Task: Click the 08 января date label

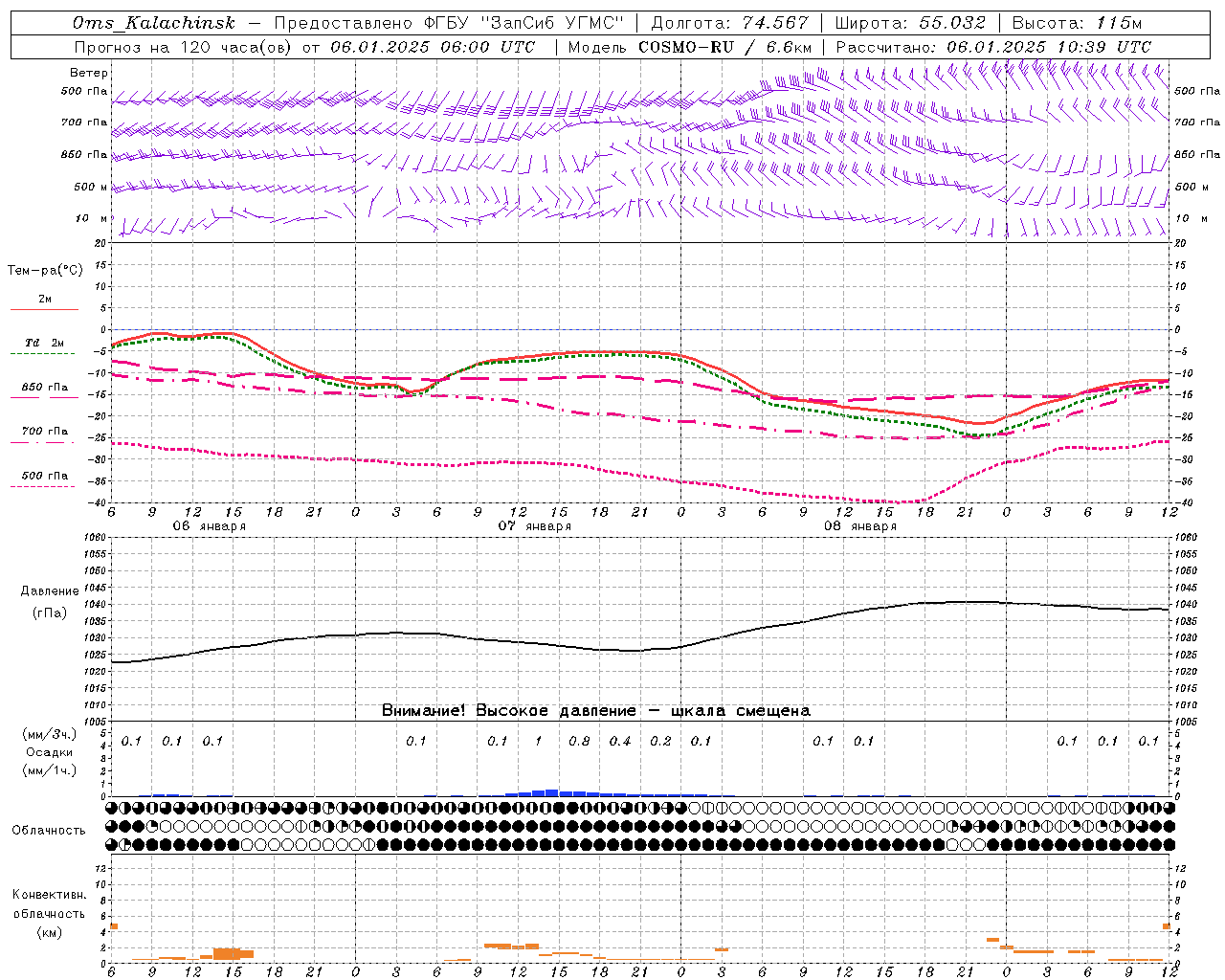Action: (860, 526)
